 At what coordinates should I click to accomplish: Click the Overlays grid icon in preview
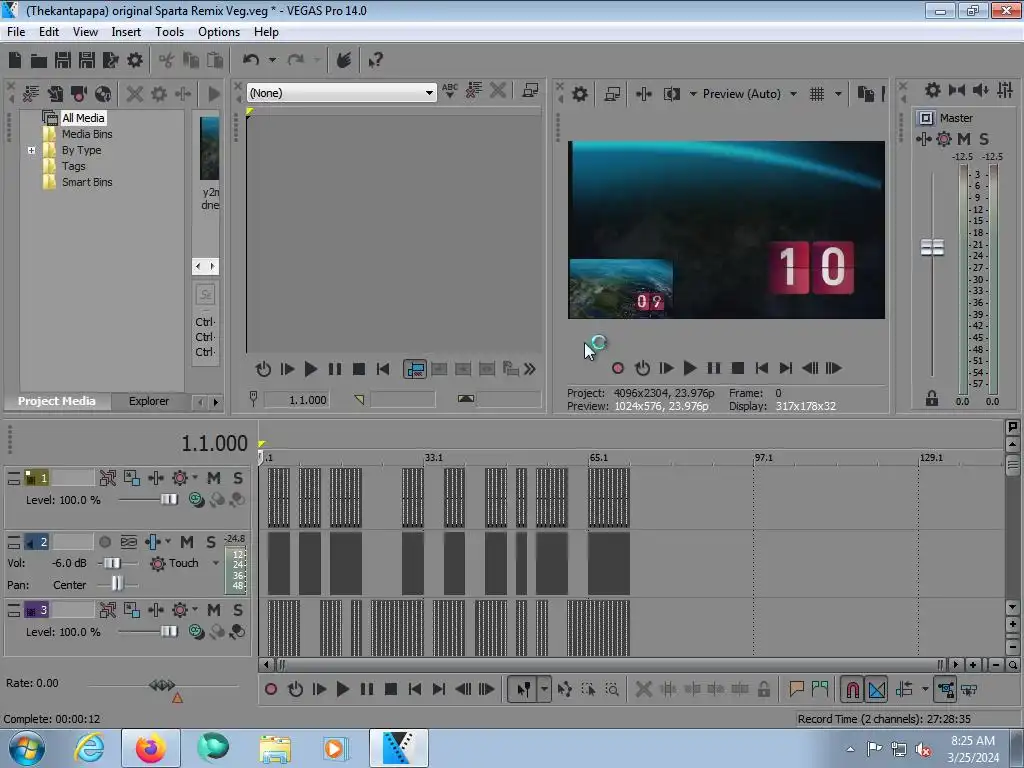[817, 94]
